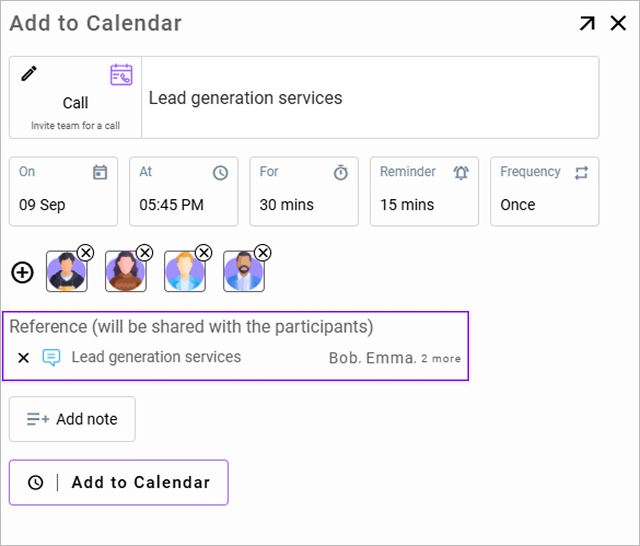Change frequency from Once
This screenshot has height=546, width=640.
[544, 191]
